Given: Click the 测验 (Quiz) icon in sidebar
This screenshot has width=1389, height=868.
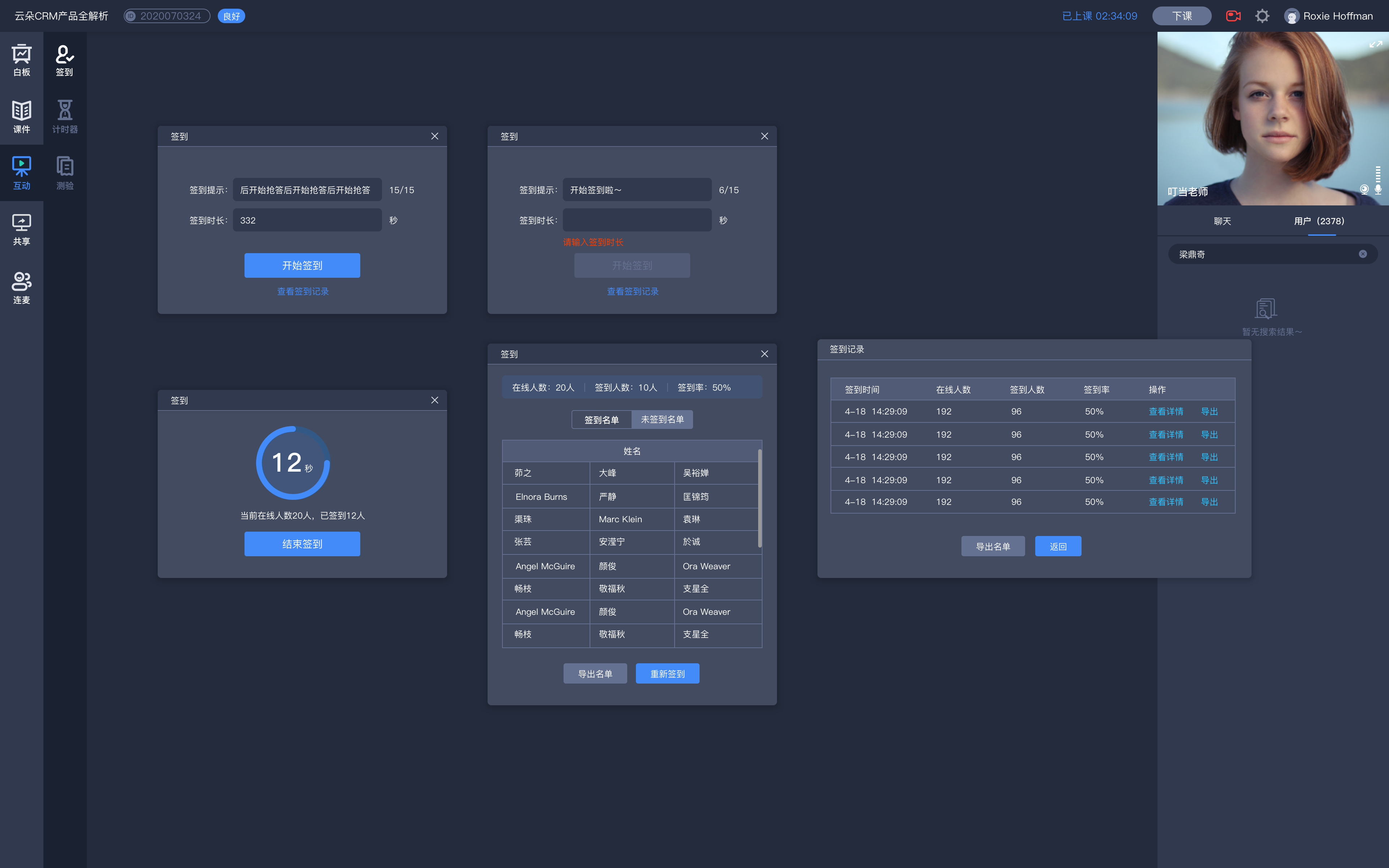Looking at the screenshot, I should tap(64, 170).
